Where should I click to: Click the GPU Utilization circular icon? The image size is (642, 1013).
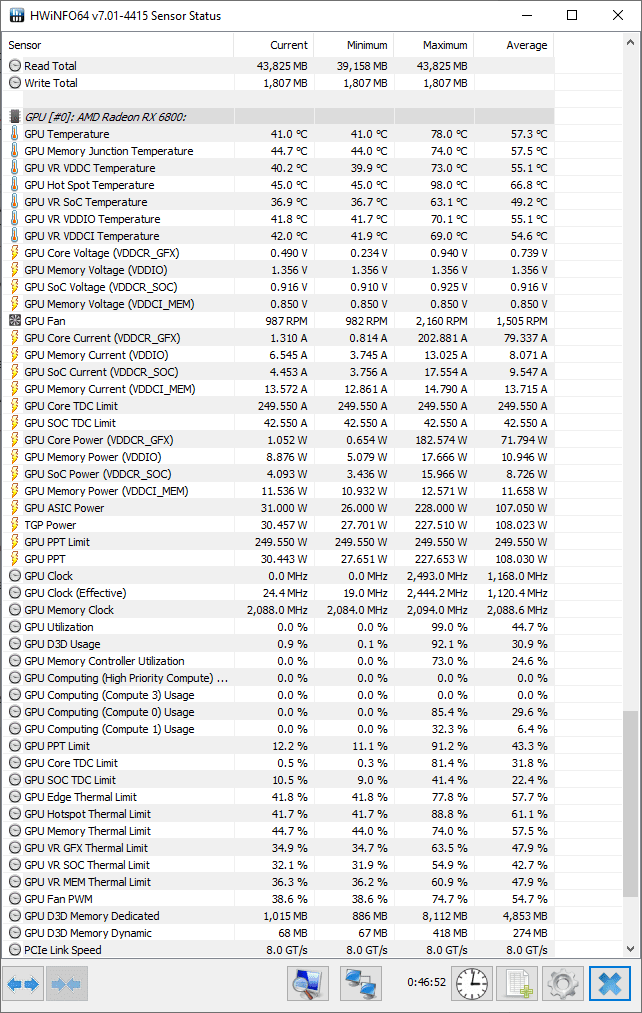click(x=15, y=627)
